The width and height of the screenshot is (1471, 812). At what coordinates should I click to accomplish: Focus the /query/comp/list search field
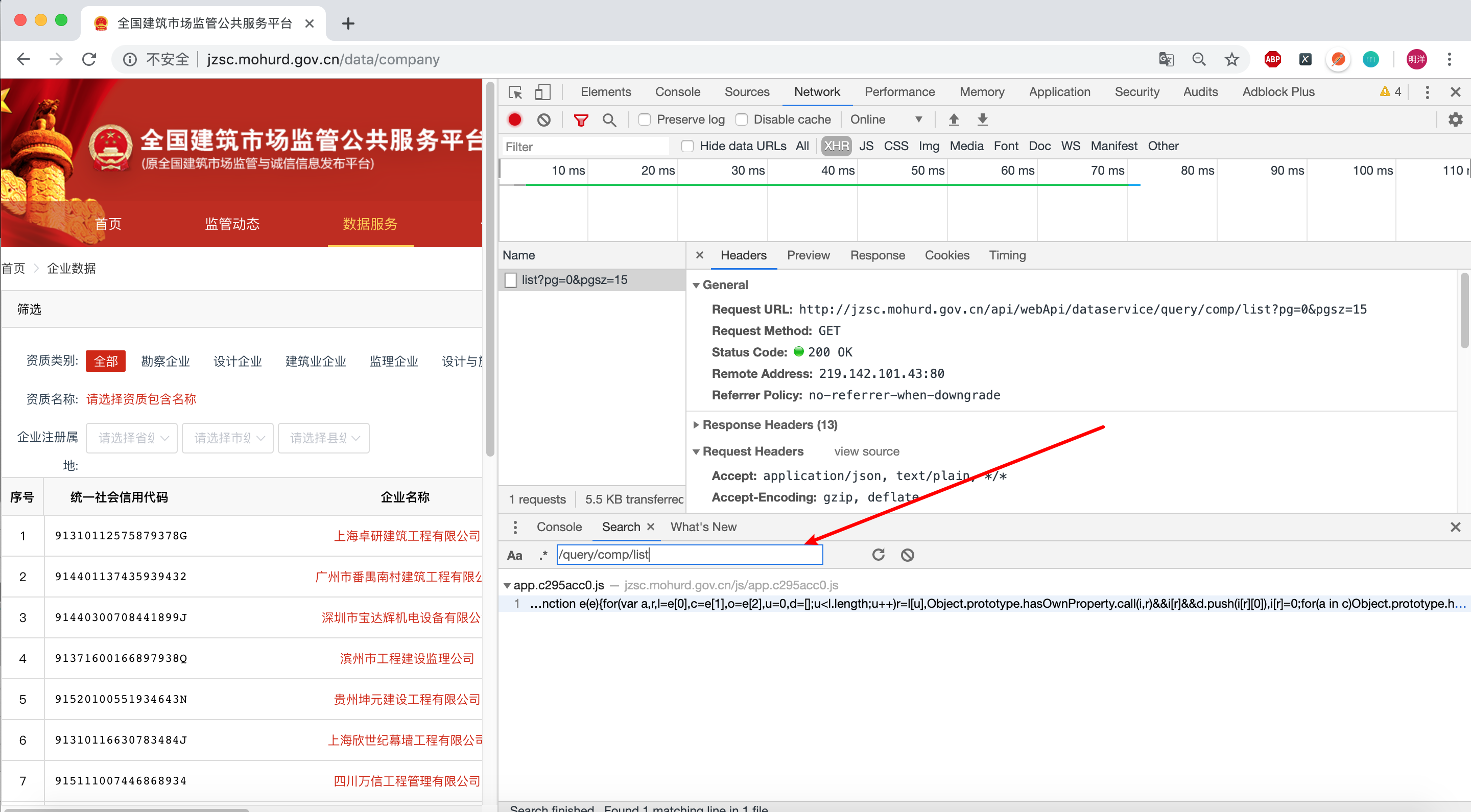point(689,555)
